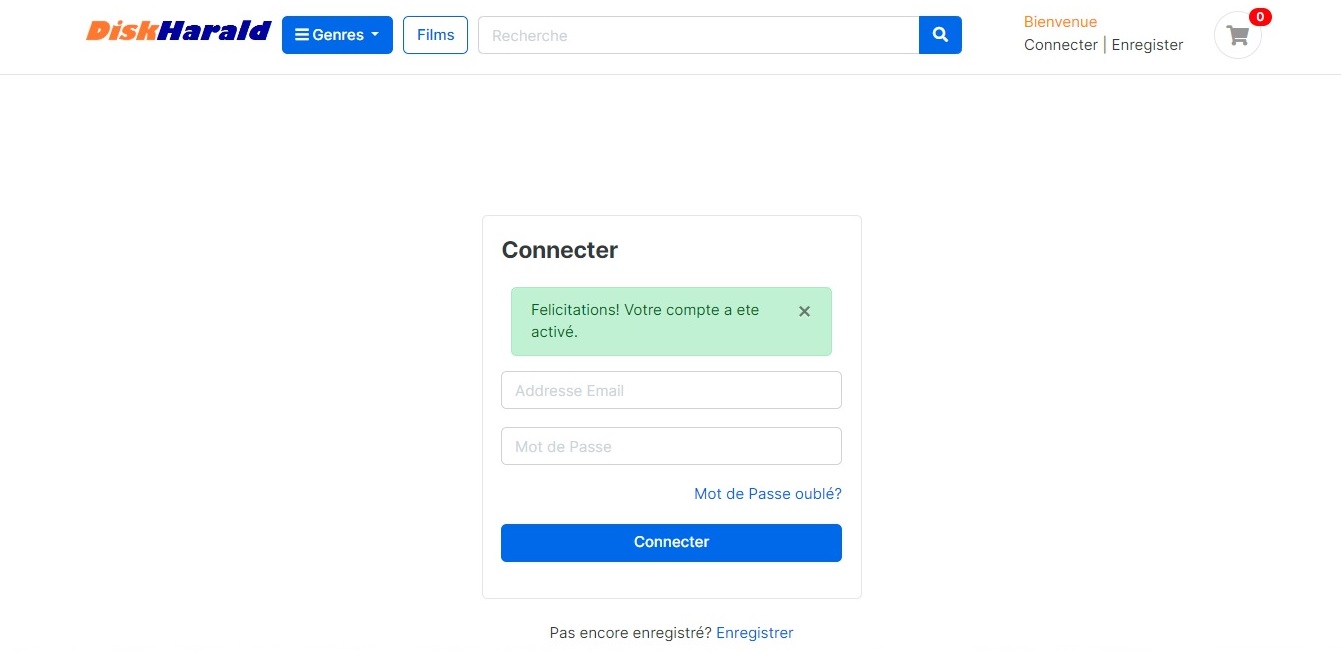Click Connecter link in the header
The image size is (1341, 651).
point(1060,45)
